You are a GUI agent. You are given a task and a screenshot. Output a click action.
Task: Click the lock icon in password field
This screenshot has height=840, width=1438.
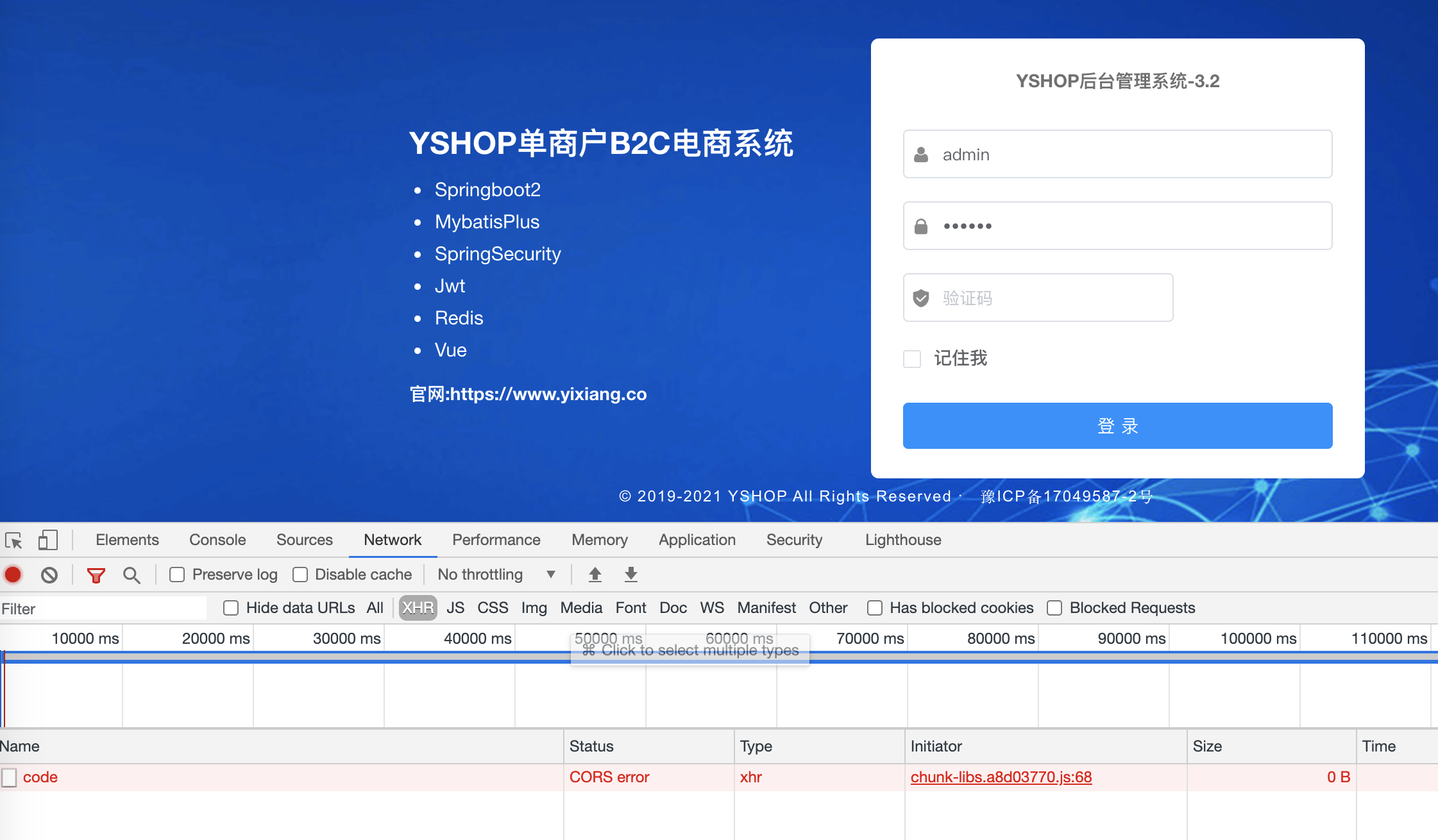(921, 226)
